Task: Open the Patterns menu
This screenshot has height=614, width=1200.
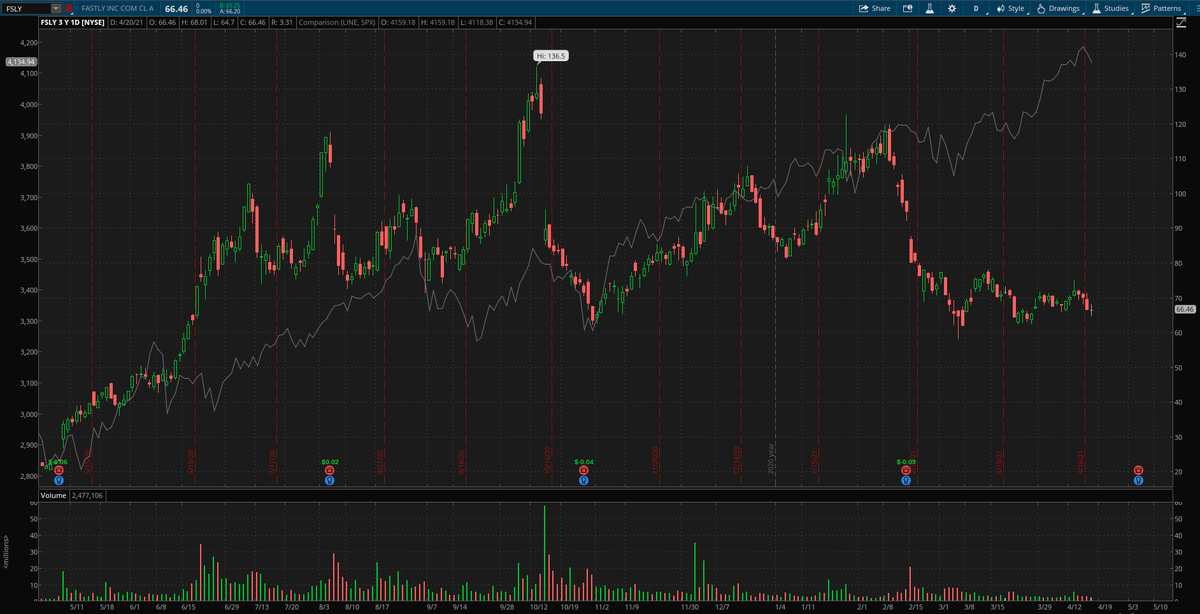Action: 1160,8
